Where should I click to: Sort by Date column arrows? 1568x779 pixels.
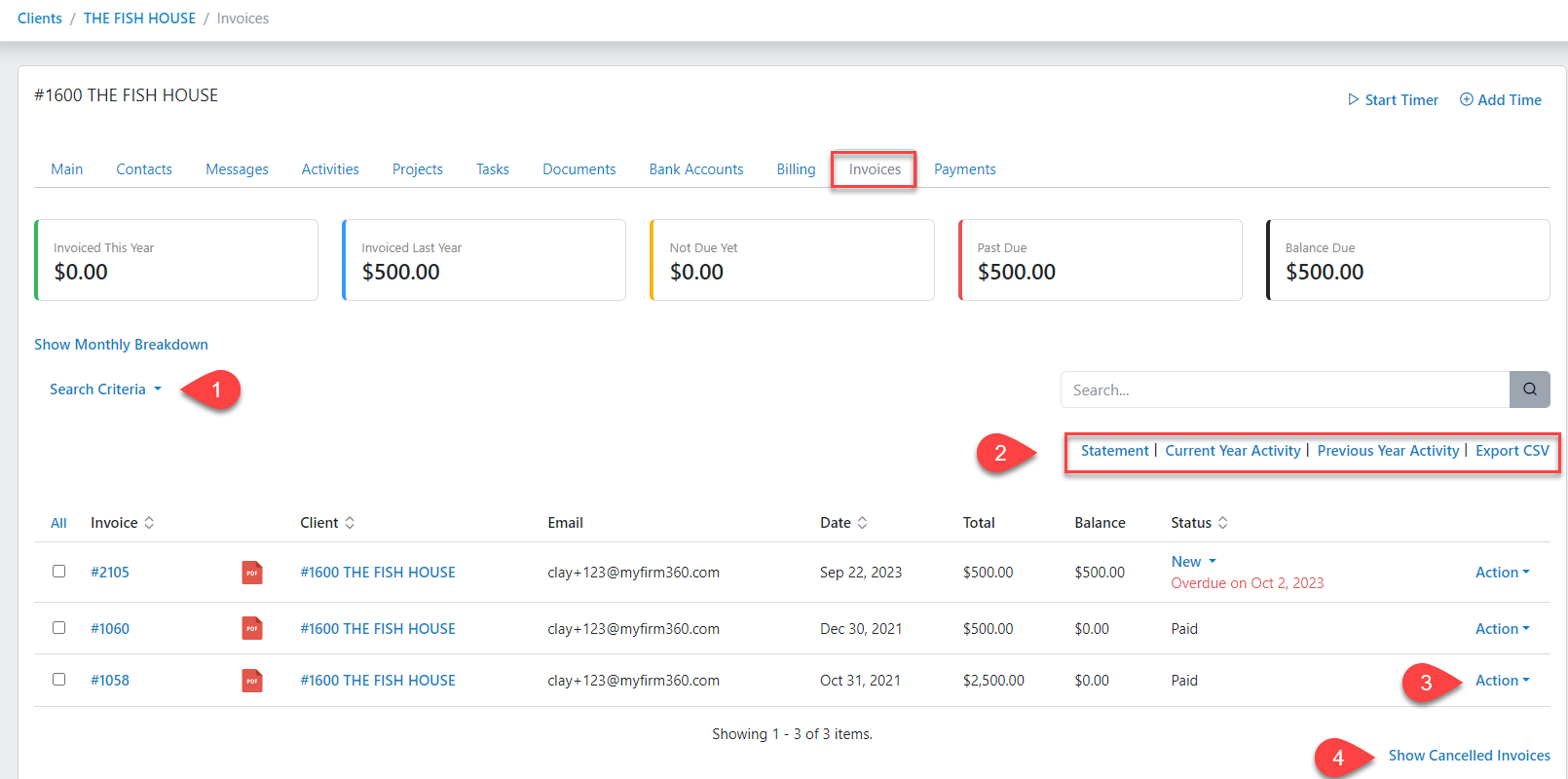(x=862, y=523)
